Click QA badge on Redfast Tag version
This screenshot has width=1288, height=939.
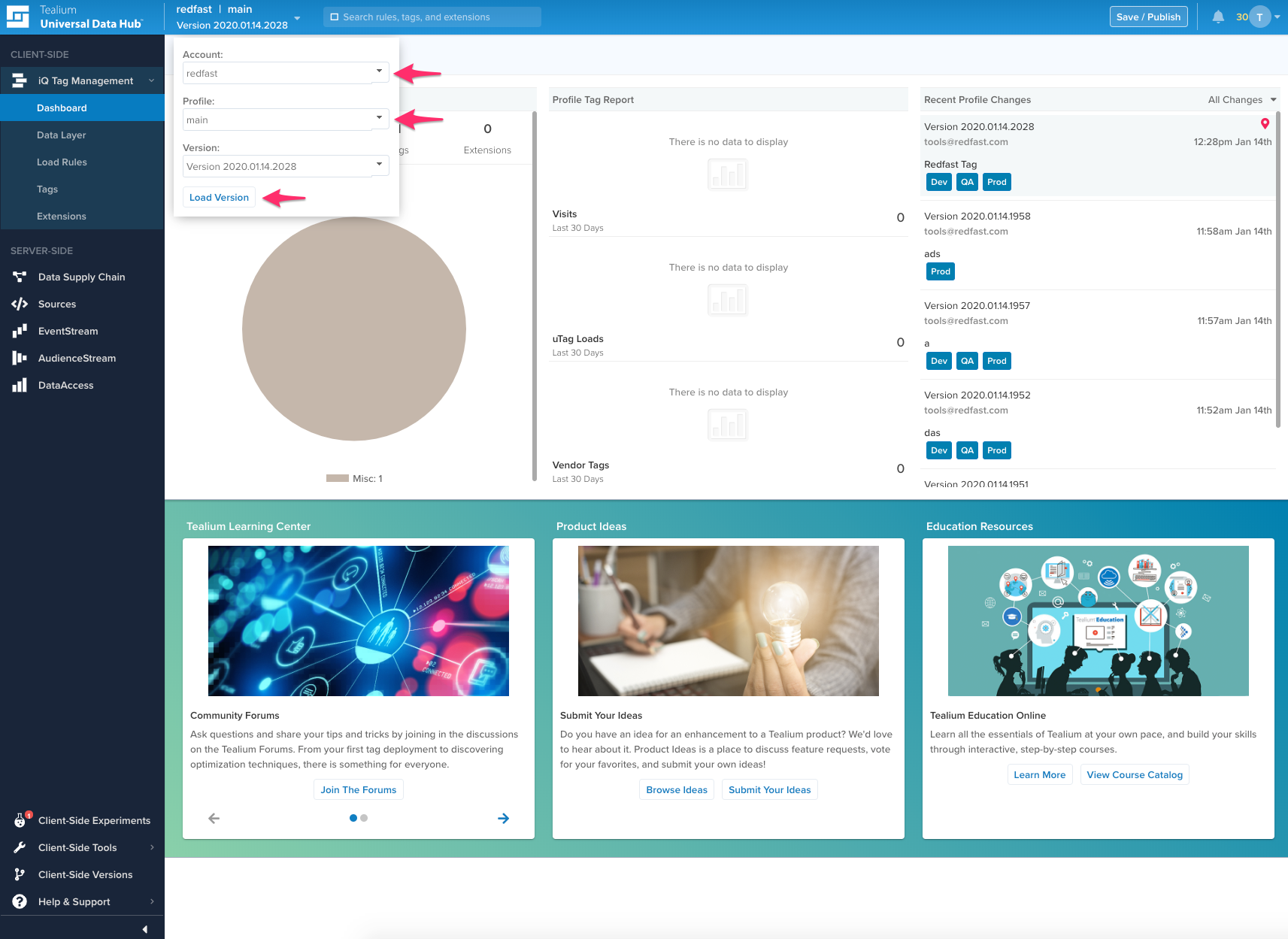click(967, 182)
